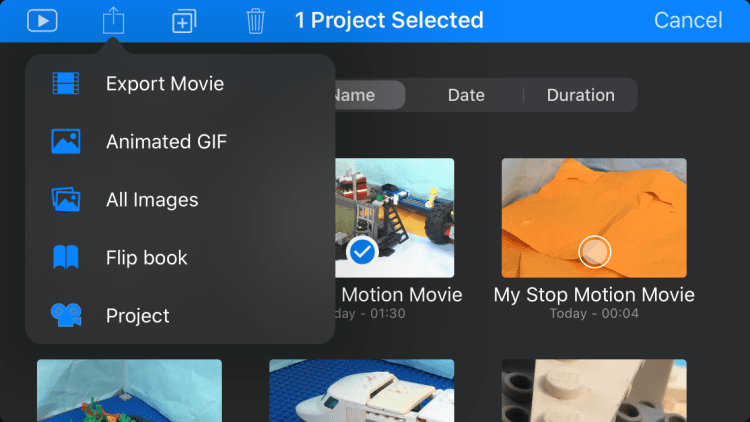Sort projects by Duration
Screen dimensions: 750x422
[x=580, y=95]
